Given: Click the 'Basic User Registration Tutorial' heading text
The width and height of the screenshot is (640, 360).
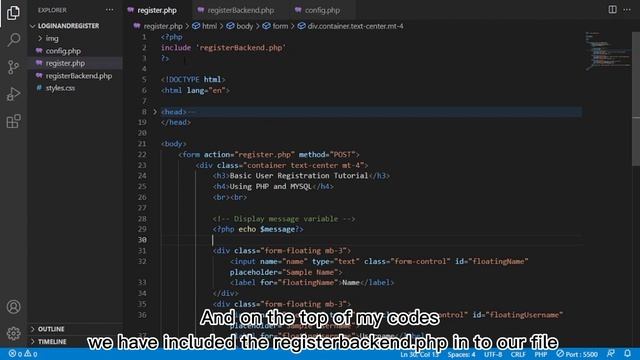Looking at the screenshot, I should pos(299,176).
